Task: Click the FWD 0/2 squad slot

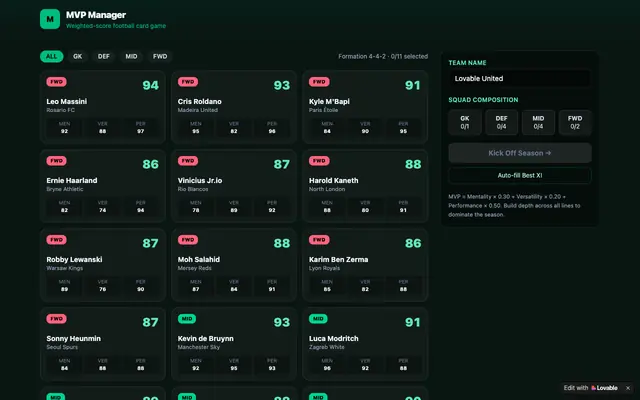Action: (575, 122)
